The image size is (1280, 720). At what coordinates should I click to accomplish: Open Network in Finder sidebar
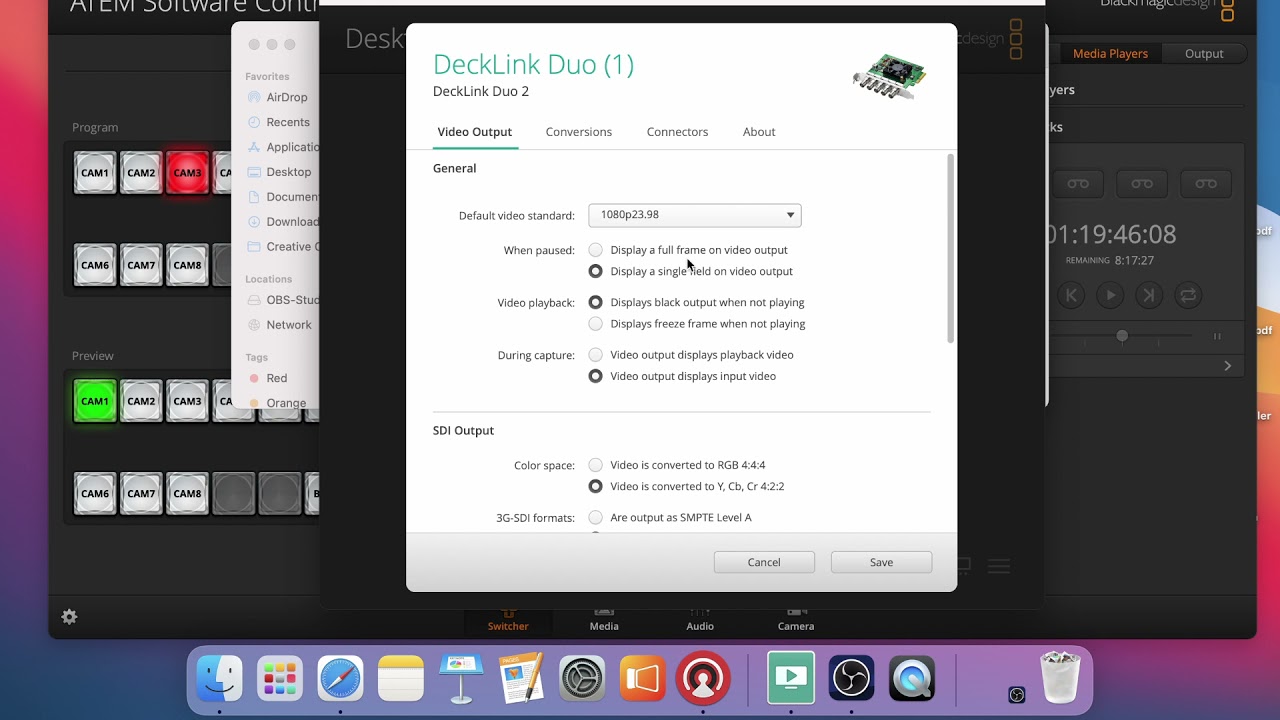[x=279, y=325]
